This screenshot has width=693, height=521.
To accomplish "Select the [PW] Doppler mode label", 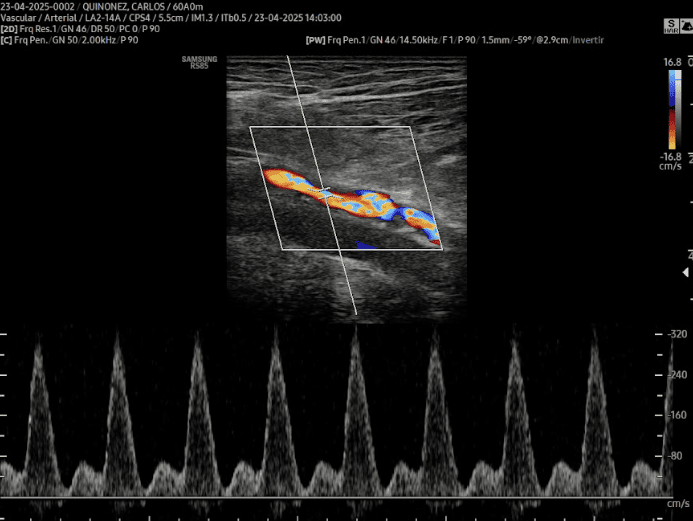I will point(317,40).
